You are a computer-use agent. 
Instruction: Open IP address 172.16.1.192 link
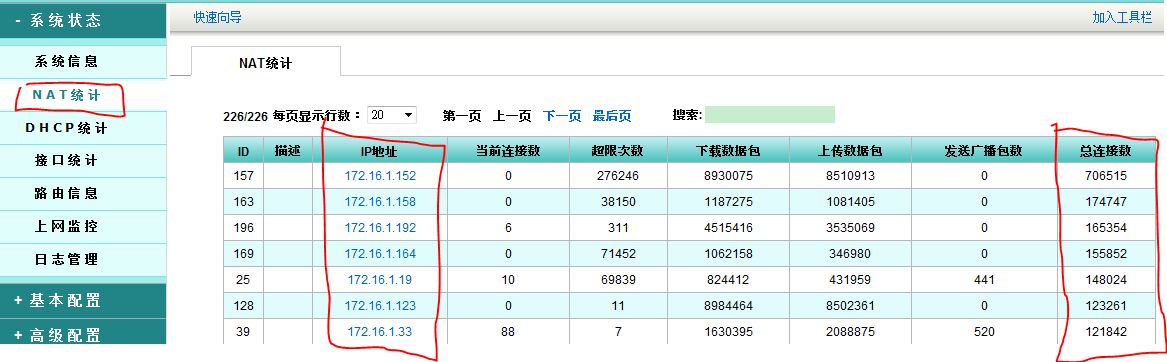click(380, 228)
